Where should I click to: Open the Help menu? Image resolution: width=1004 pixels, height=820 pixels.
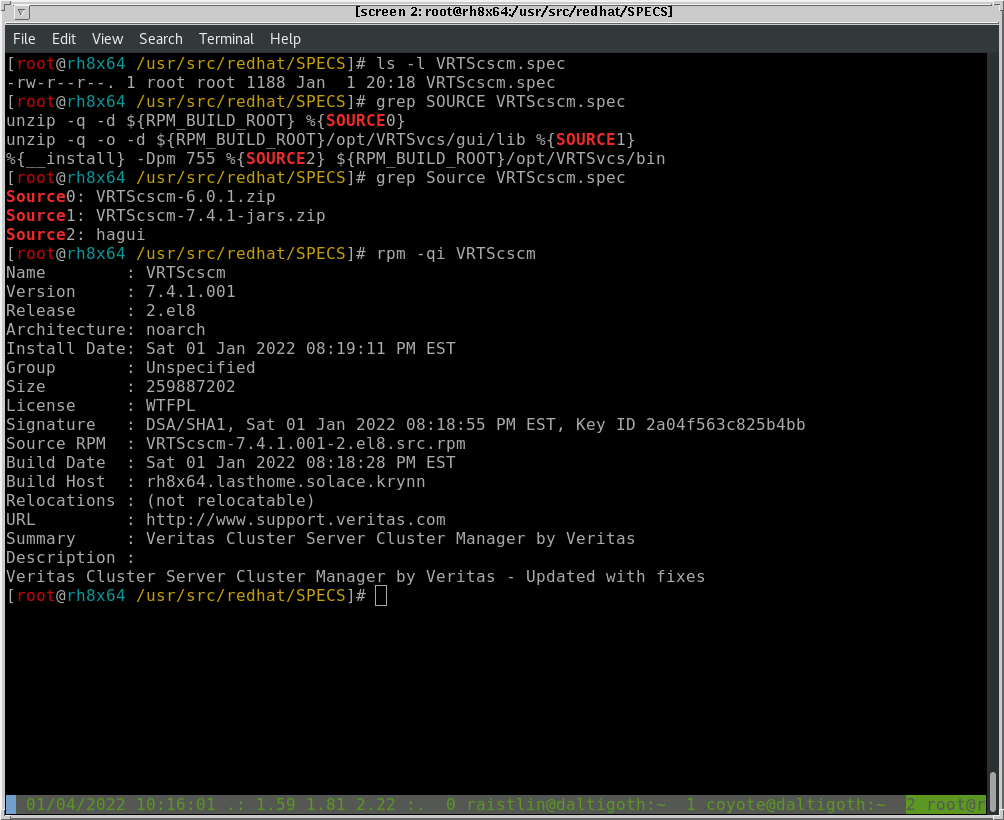click(x=285, y=39)
